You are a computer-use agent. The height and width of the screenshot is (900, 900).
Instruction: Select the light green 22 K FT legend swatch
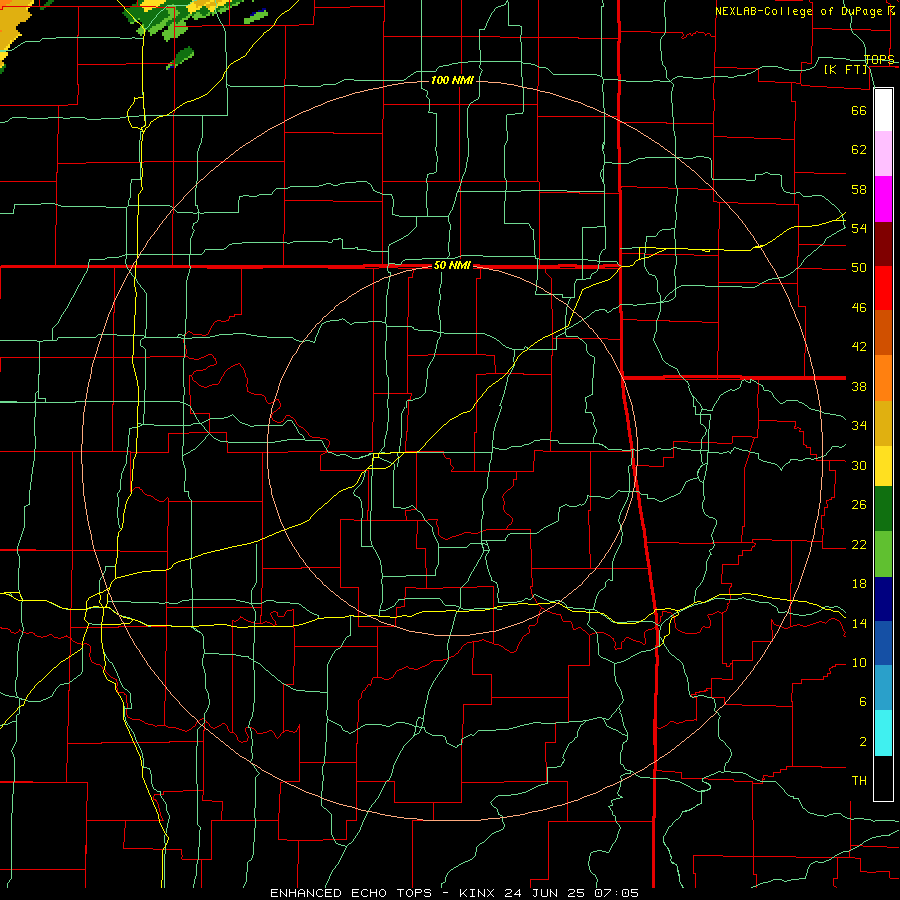883,554
